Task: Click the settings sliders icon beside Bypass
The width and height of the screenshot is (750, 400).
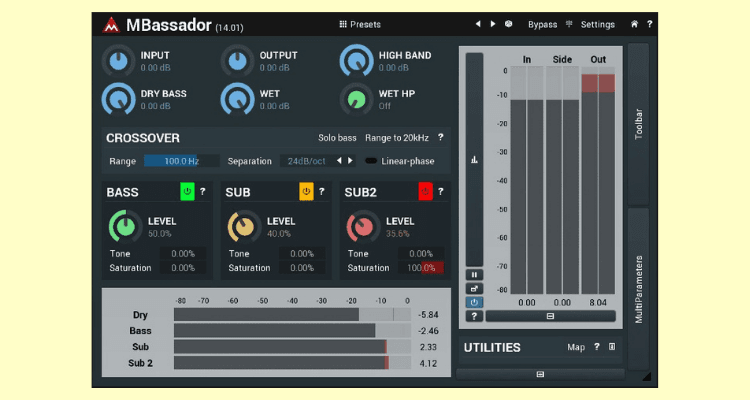Action: pos(569,24)
